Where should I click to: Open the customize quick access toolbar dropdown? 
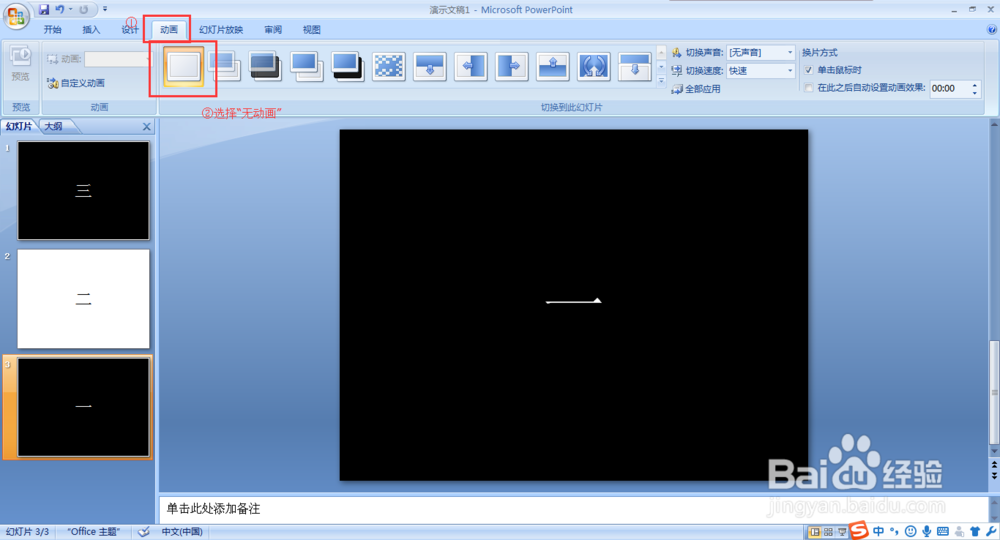click(105, 10)
